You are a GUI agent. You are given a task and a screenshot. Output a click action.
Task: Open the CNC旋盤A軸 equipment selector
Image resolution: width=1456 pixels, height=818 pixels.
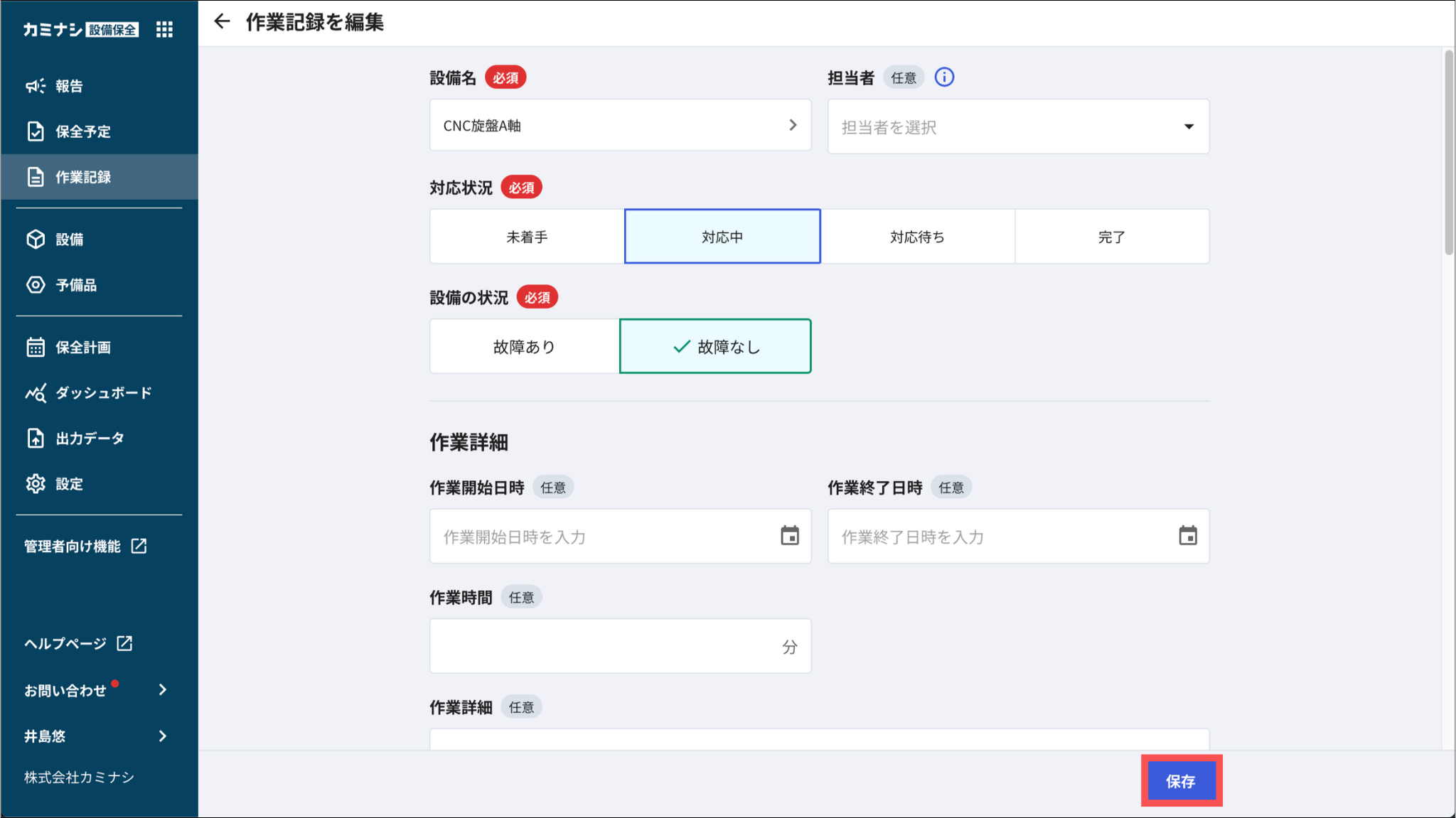(620, 125)
